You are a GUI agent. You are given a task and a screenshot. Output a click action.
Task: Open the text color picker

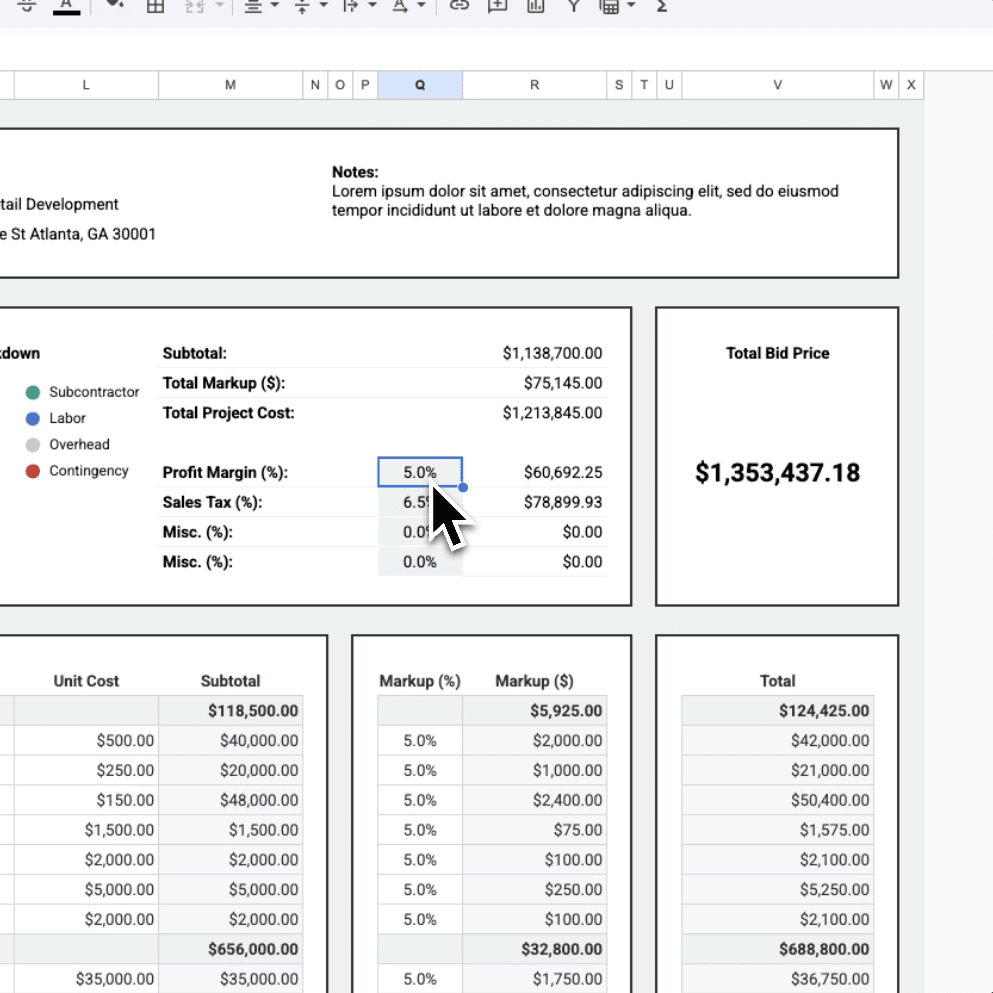pos(67,7)
